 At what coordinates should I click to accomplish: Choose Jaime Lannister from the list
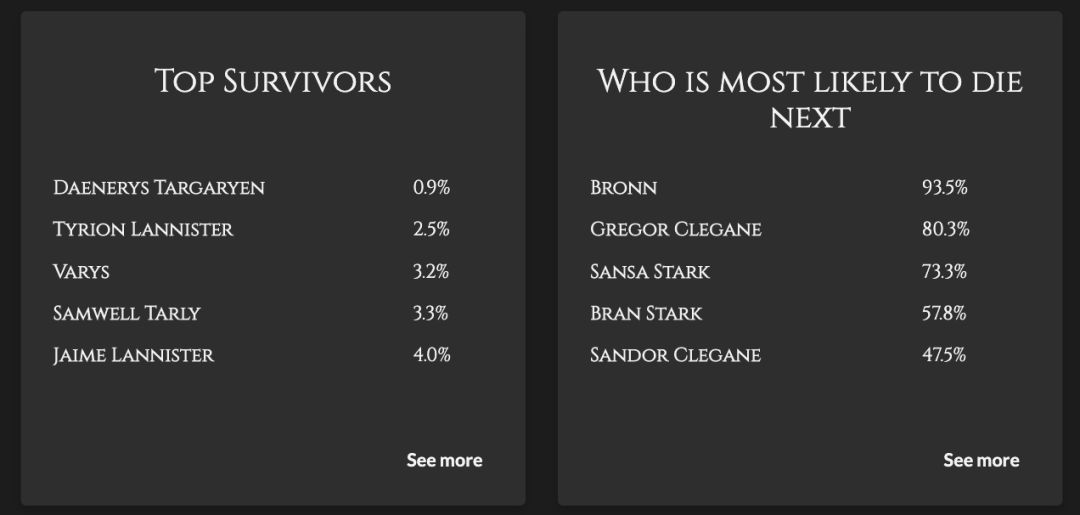(133, 355)
